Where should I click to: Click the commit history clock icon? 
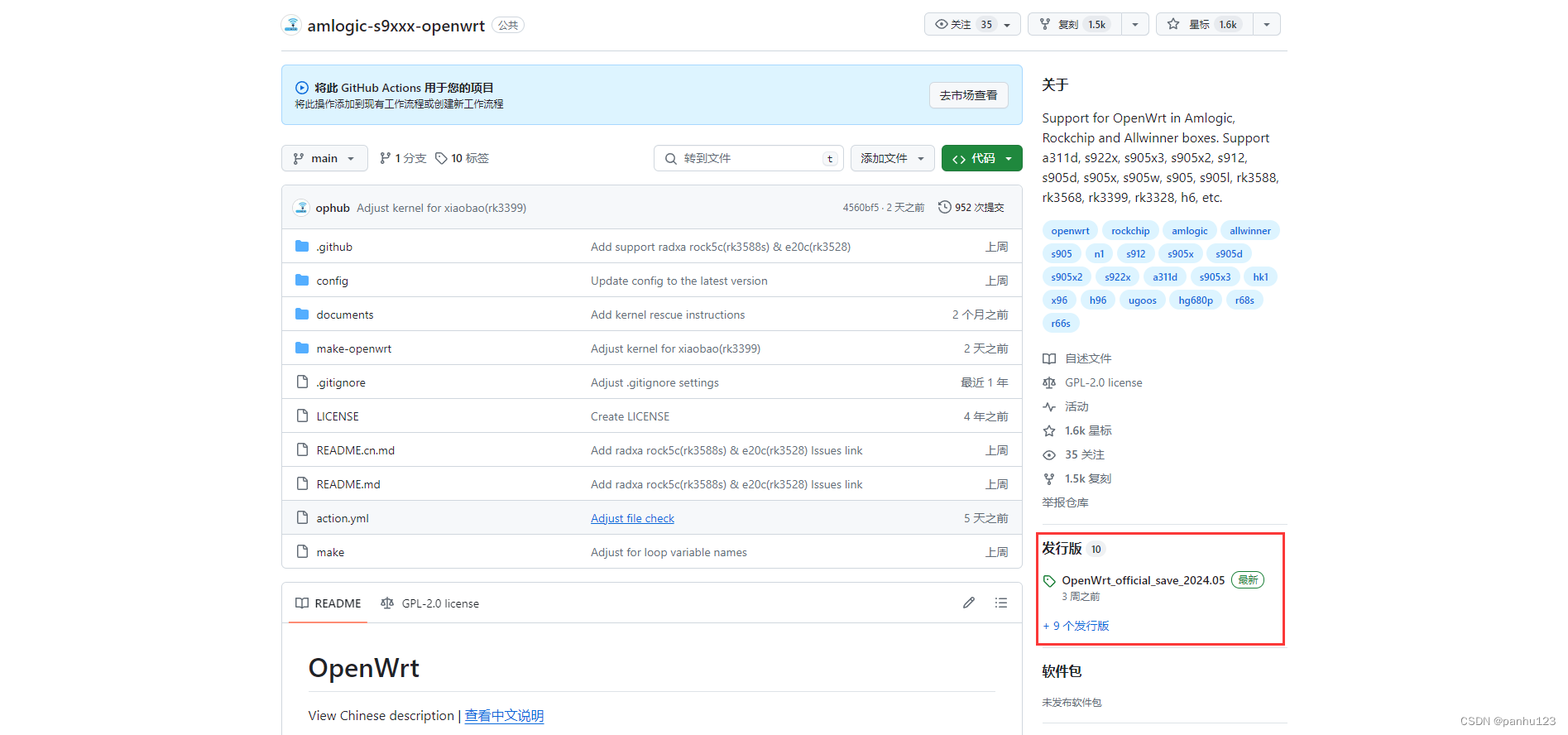click(945, 207)
